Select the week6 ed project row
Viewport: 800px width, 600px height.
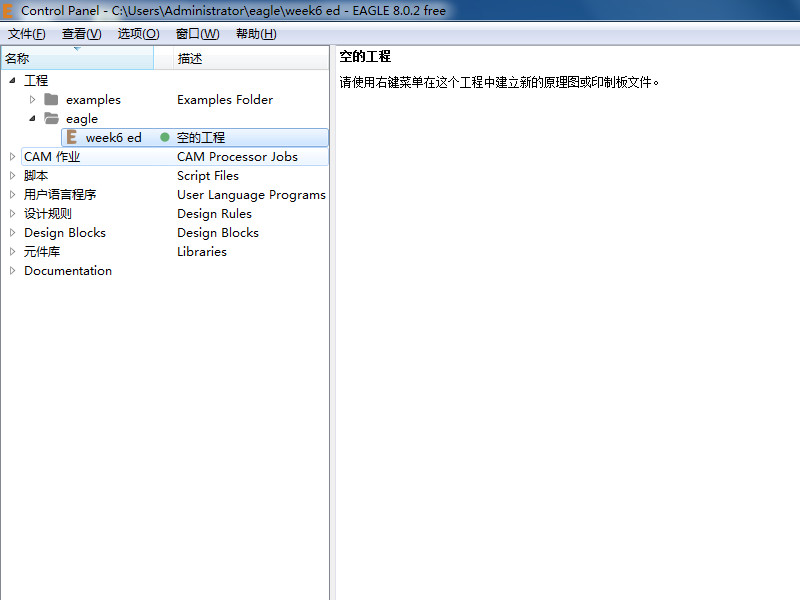pyautogui.click(x=195, y=137)
